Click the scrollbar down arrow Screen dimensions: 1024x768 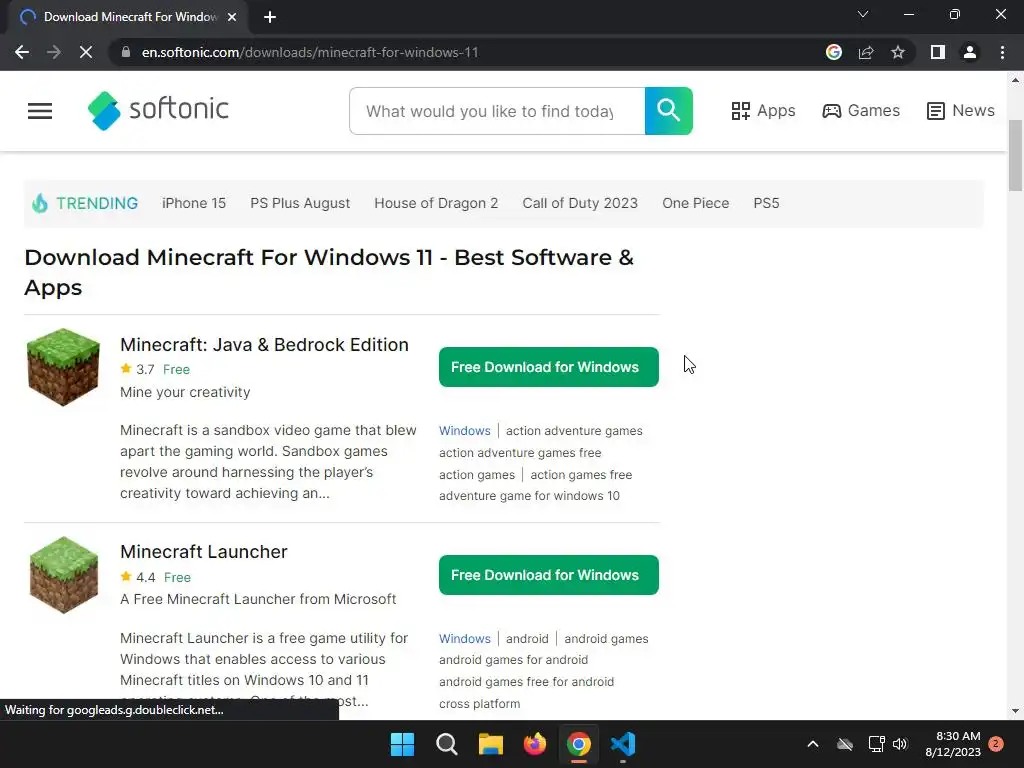(1015, 711)
